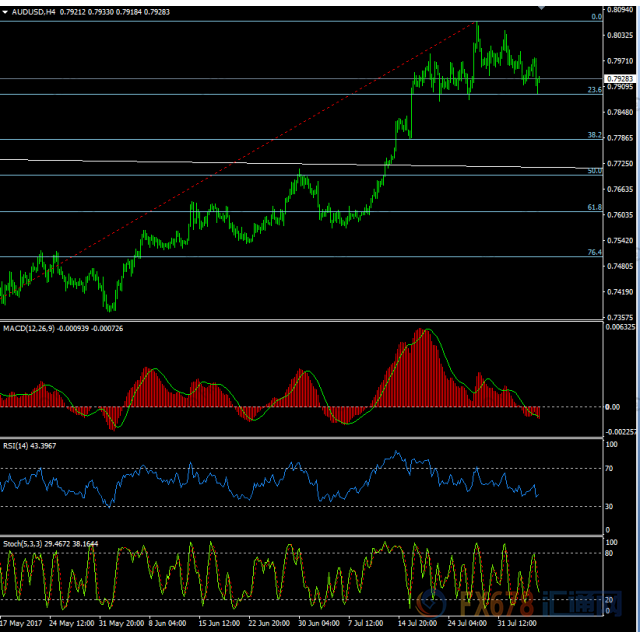Select the current price tag 0.79283

pos(620,78)
